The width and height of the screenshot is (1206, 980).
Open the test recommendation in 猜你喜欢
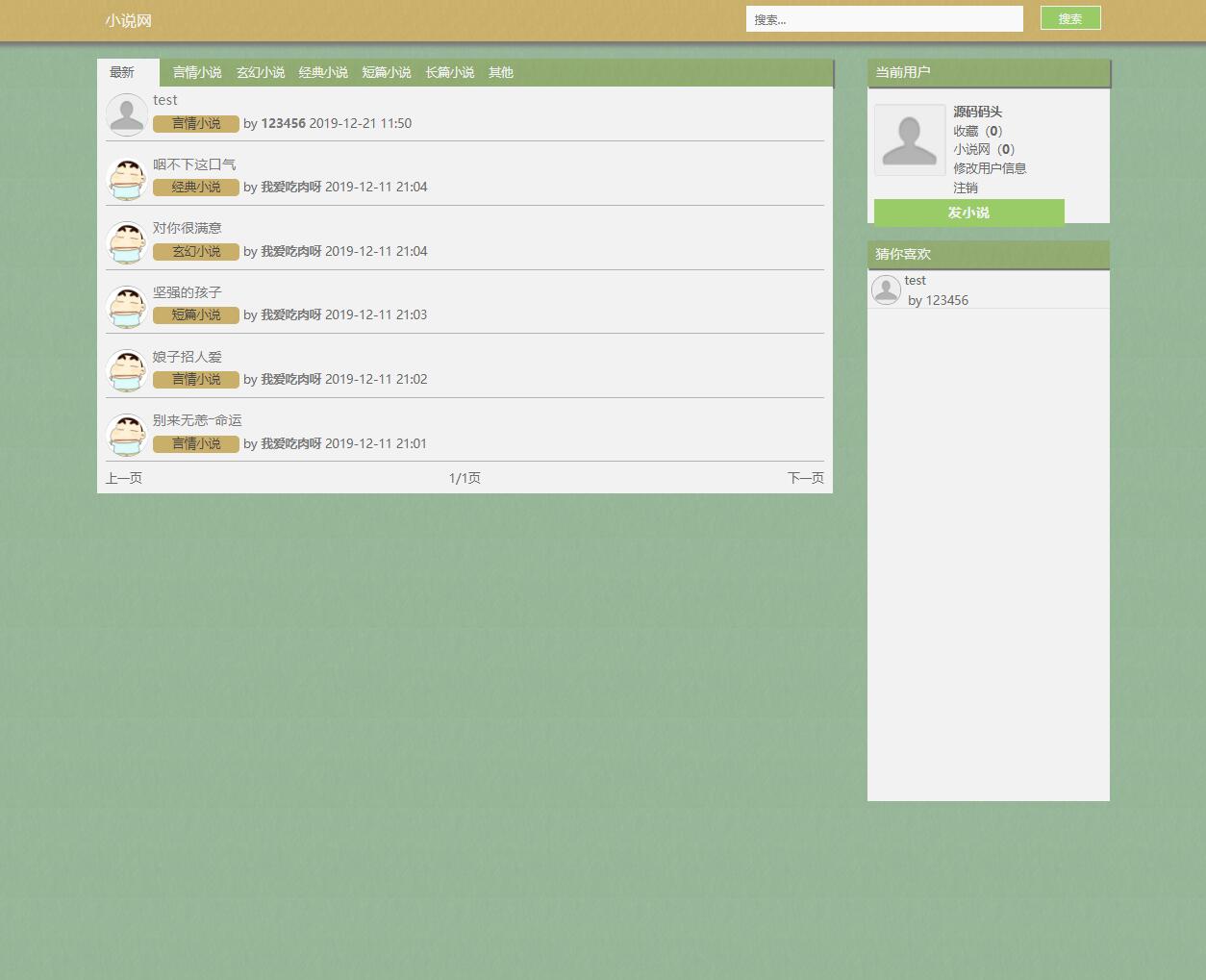click(916, 281)
